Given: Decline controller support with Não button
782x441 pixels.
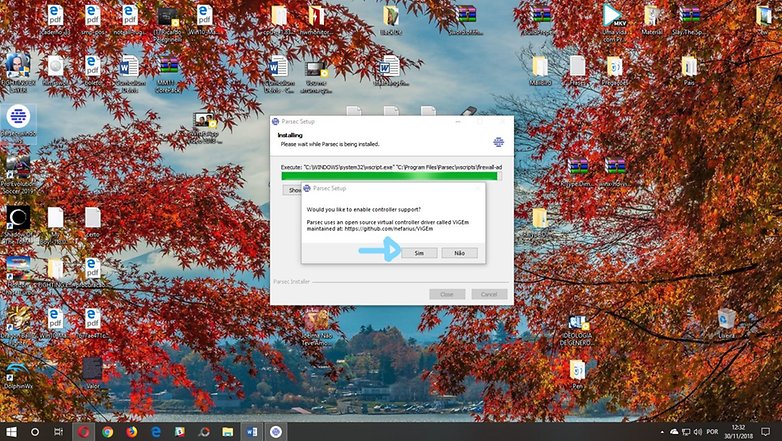Looking at the screenshot, I should (459, 253).
